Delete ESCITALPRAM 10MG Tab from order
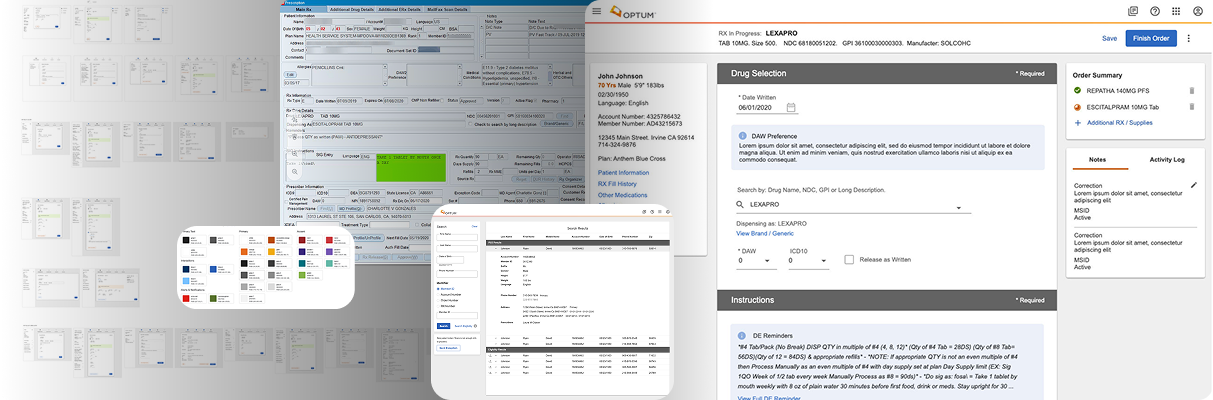 point(1191,106)
